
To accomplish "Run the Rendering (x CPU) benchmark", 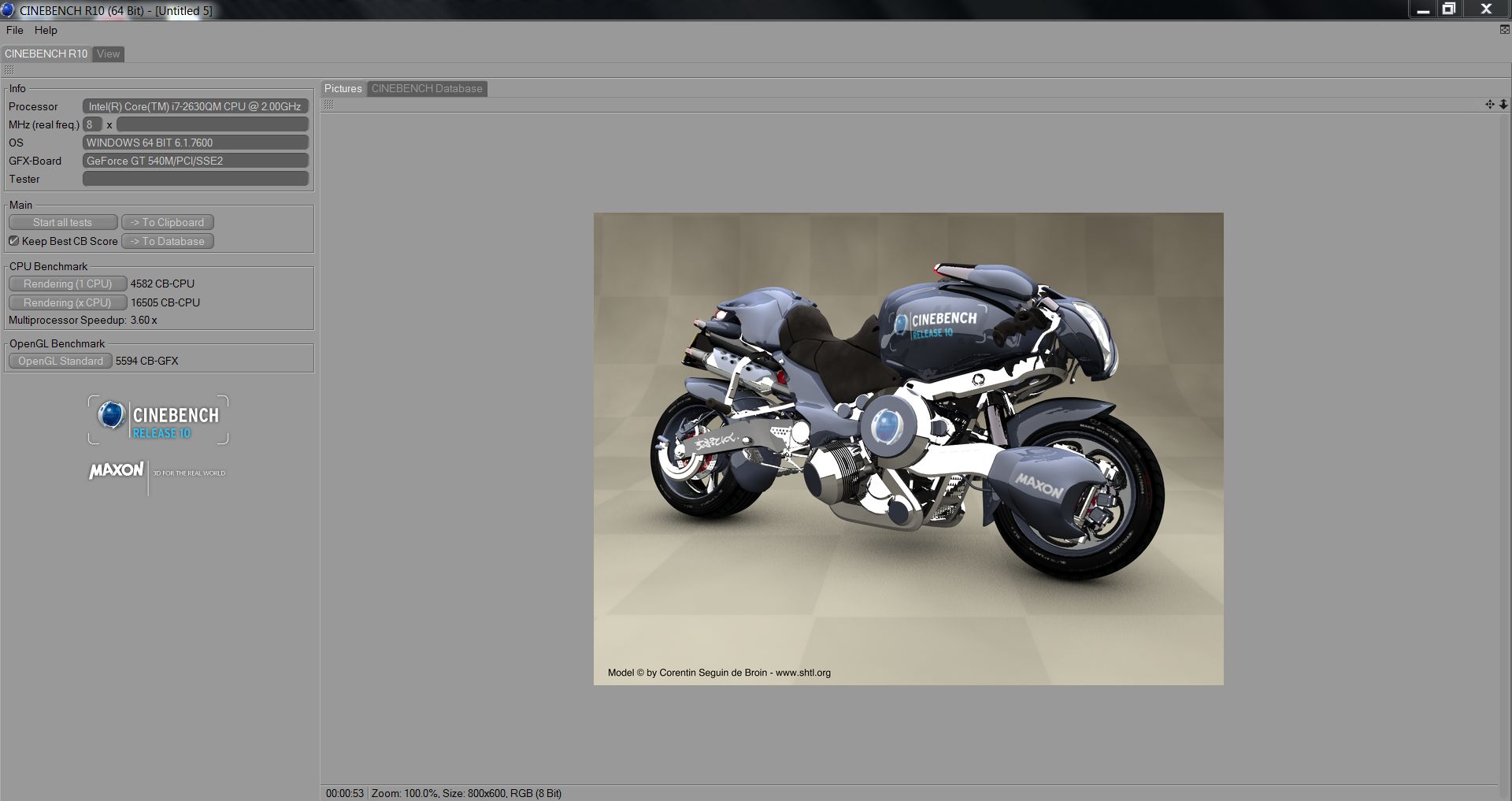I will point(68,302).
